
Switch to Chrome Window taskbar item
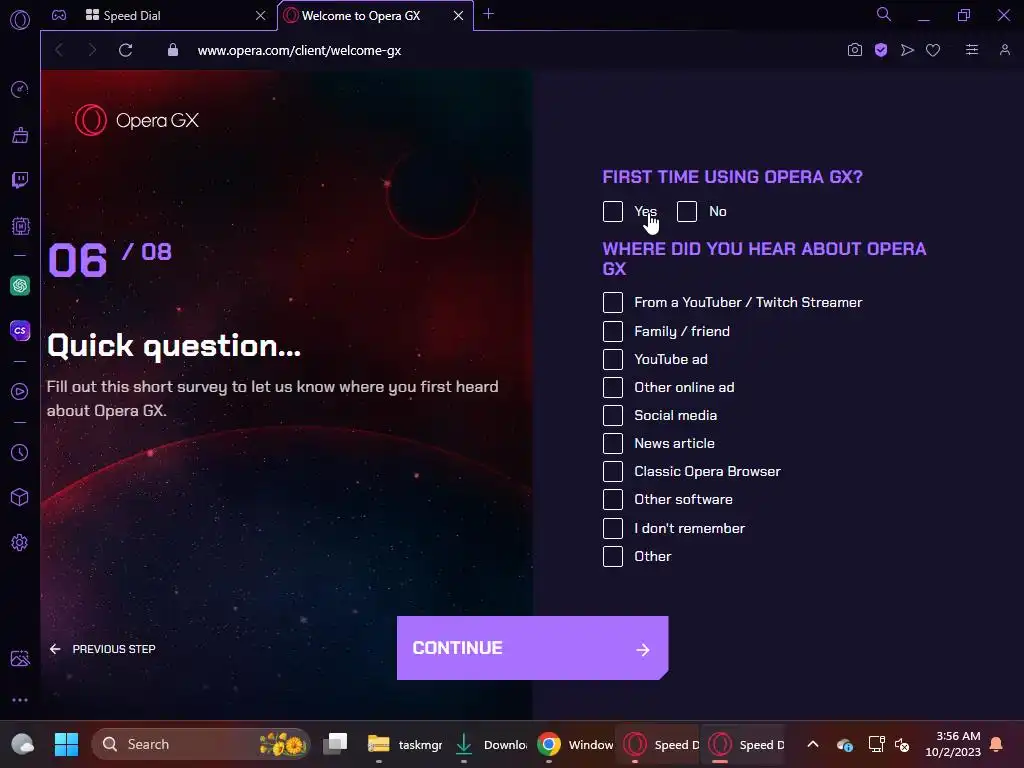tap(575, 744)
